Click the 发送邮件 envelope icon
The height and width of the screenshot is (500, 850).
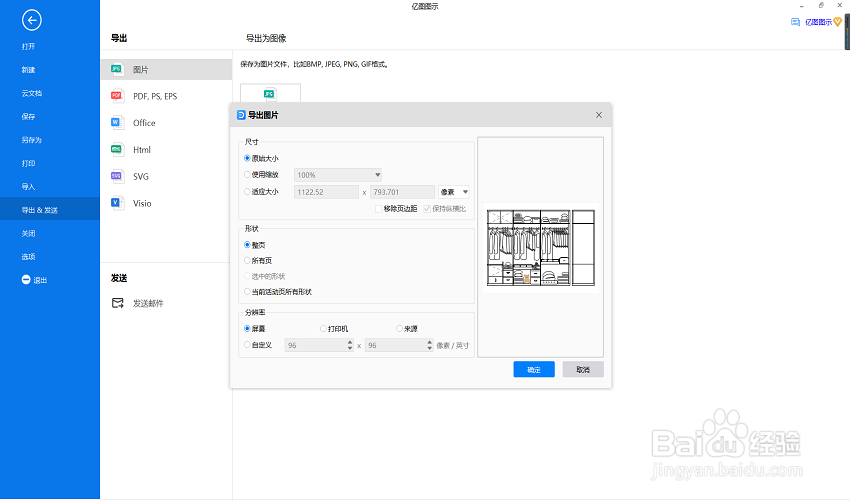coord(118,303)
